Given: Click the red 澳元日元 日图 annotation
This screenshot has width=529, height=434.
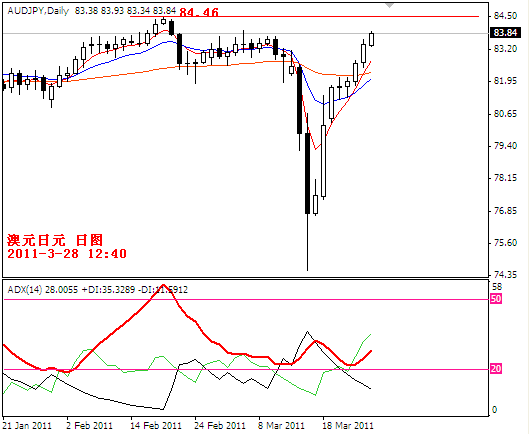Looking at the screenshot, I should [x=55, y=240].
